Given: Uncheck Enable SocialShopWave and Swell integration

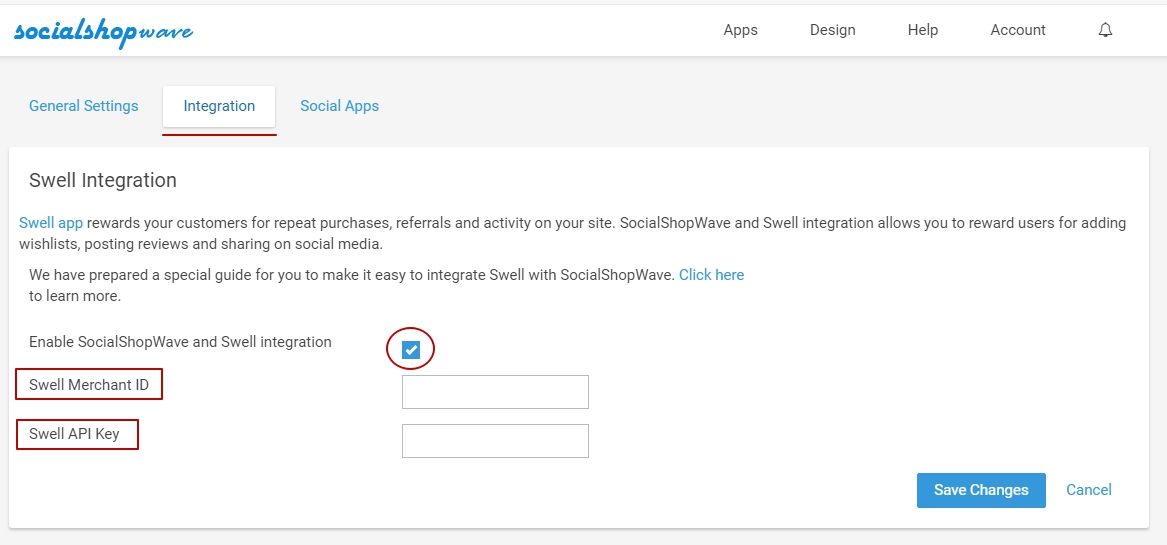Looking at the screenshot, I should tap(411, 350).
